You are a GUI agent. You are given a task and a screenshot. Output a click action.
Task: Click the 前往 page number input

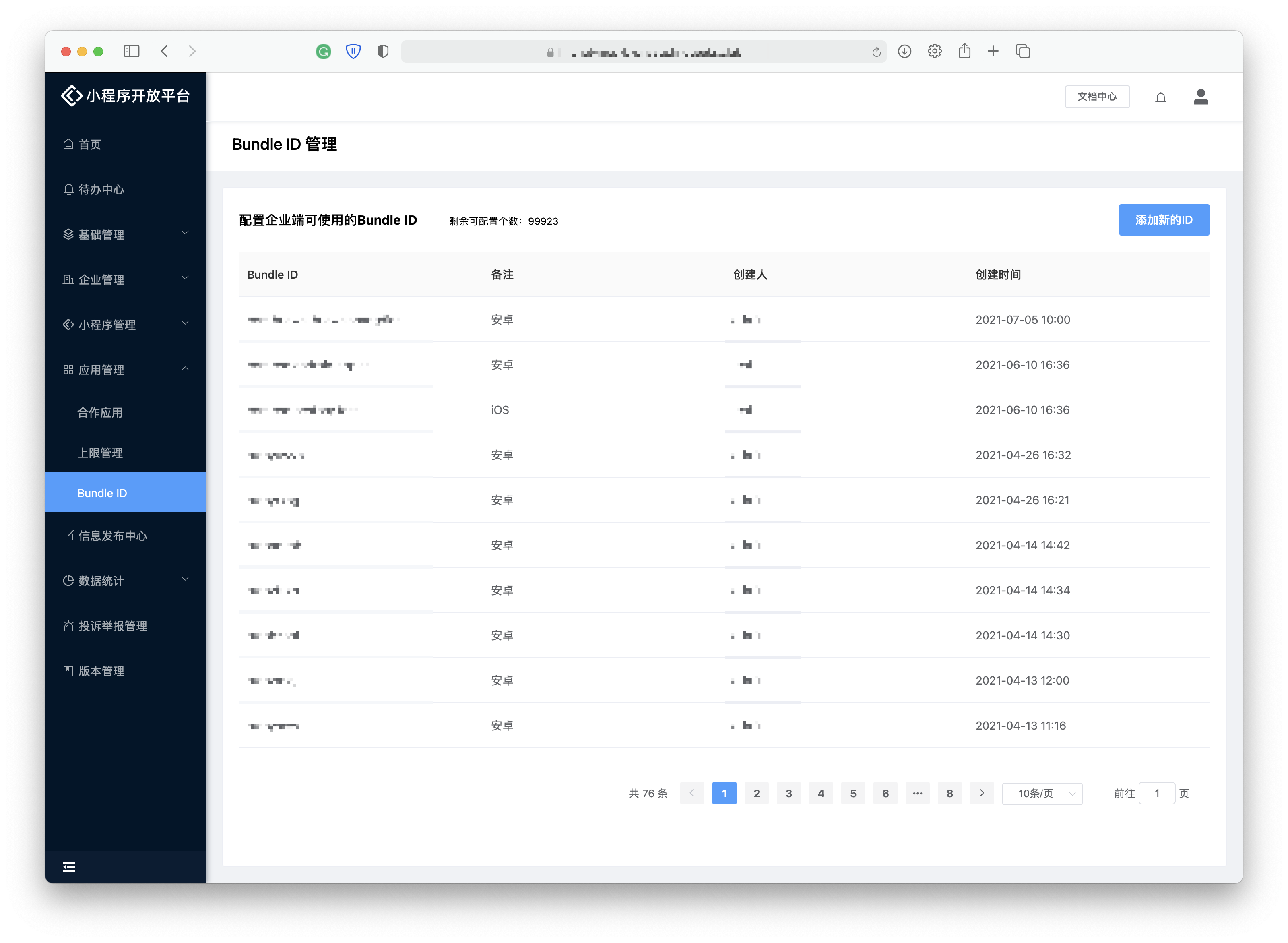pyautogui.click(x=1157, y=794)
